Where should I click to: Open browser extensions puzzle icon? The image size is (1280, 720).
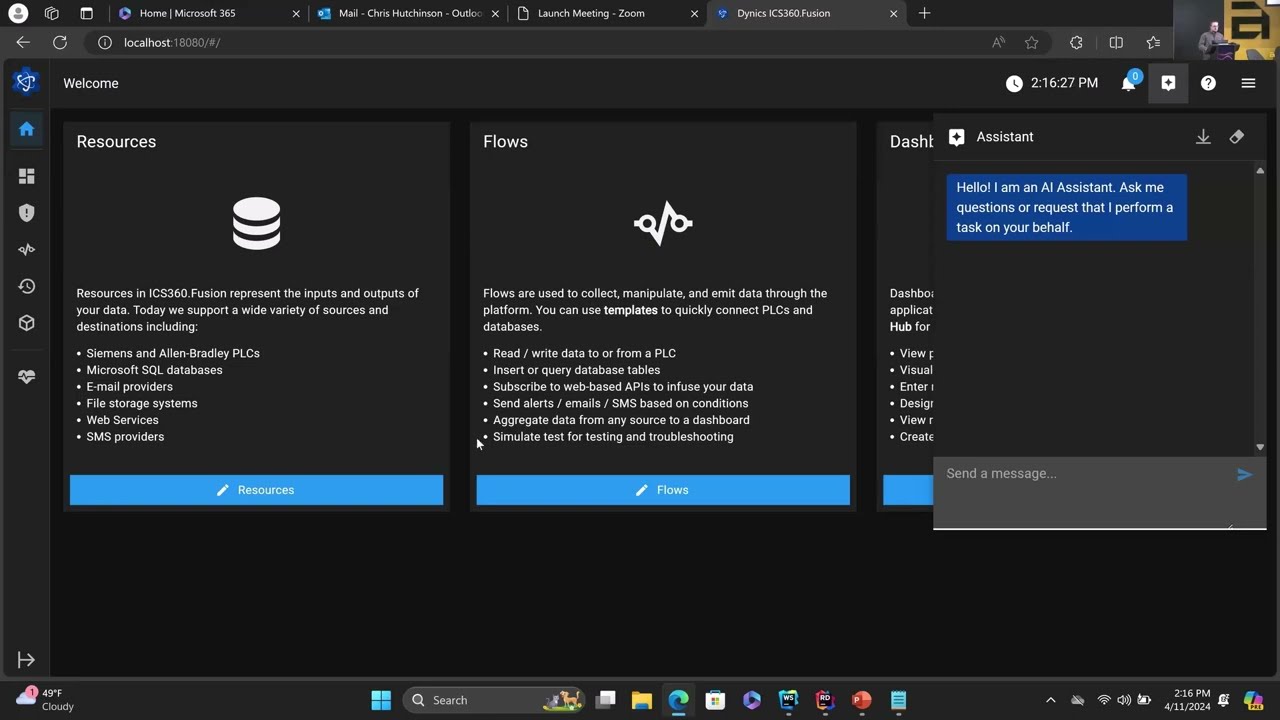tap(1076, 42)
